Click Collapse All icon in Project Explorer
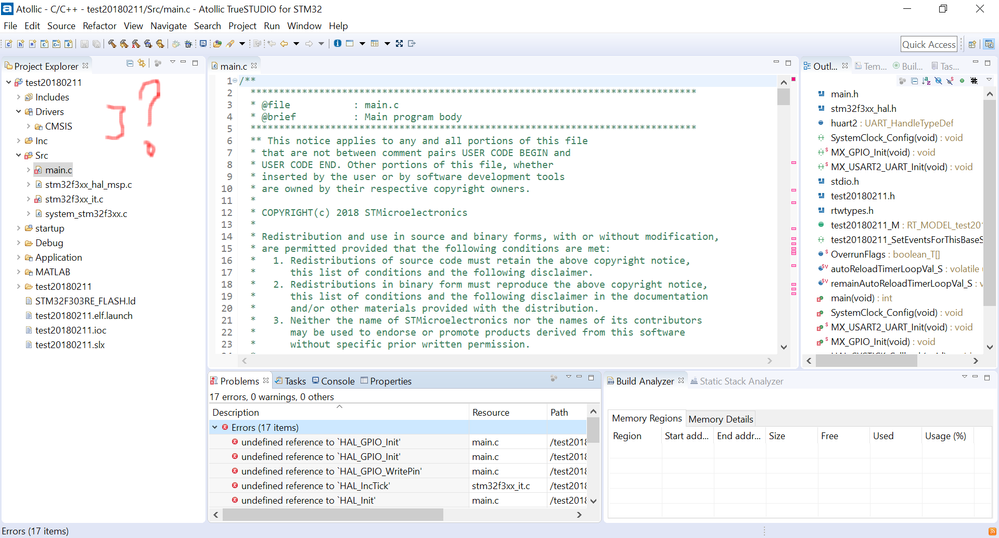The height and width of the screenshot is (538, 999). [130, 63]
